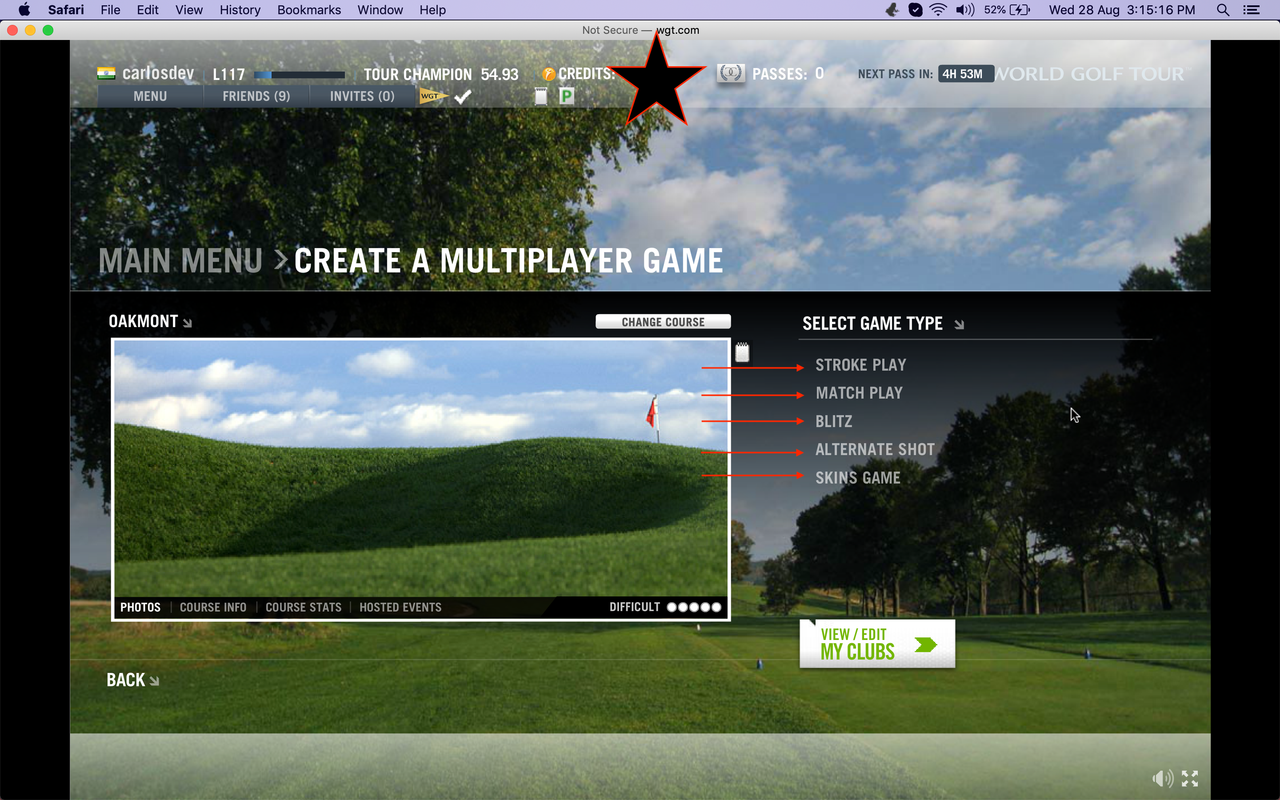1280x800 pixels.
Task: Open macOS Spotlight search icon
Action: [x=1223, y=10]
